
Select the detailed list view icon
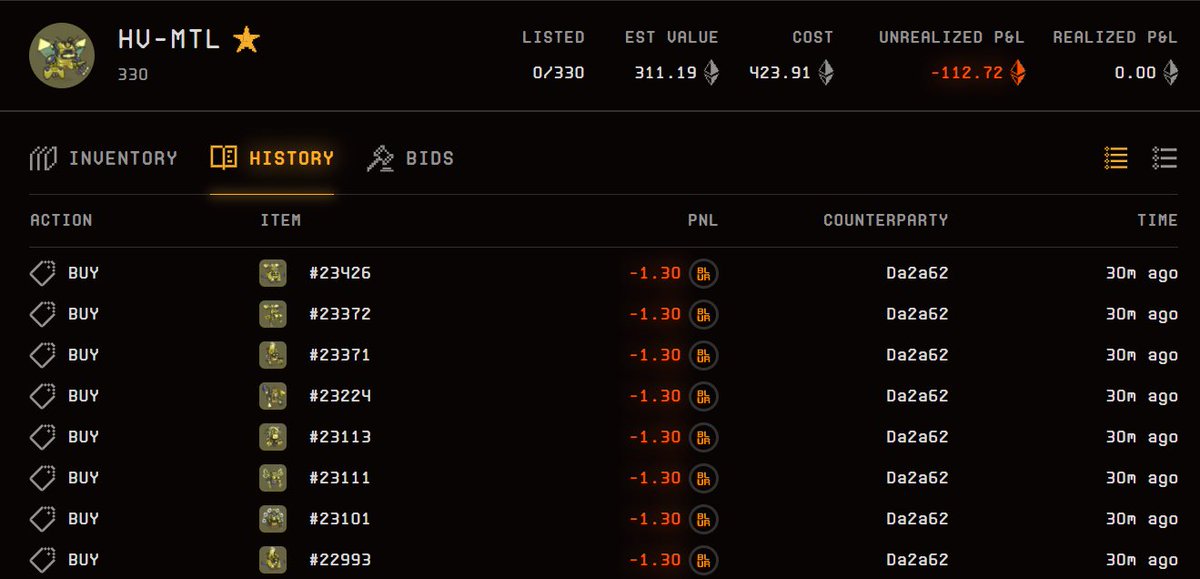[1164, 158]
